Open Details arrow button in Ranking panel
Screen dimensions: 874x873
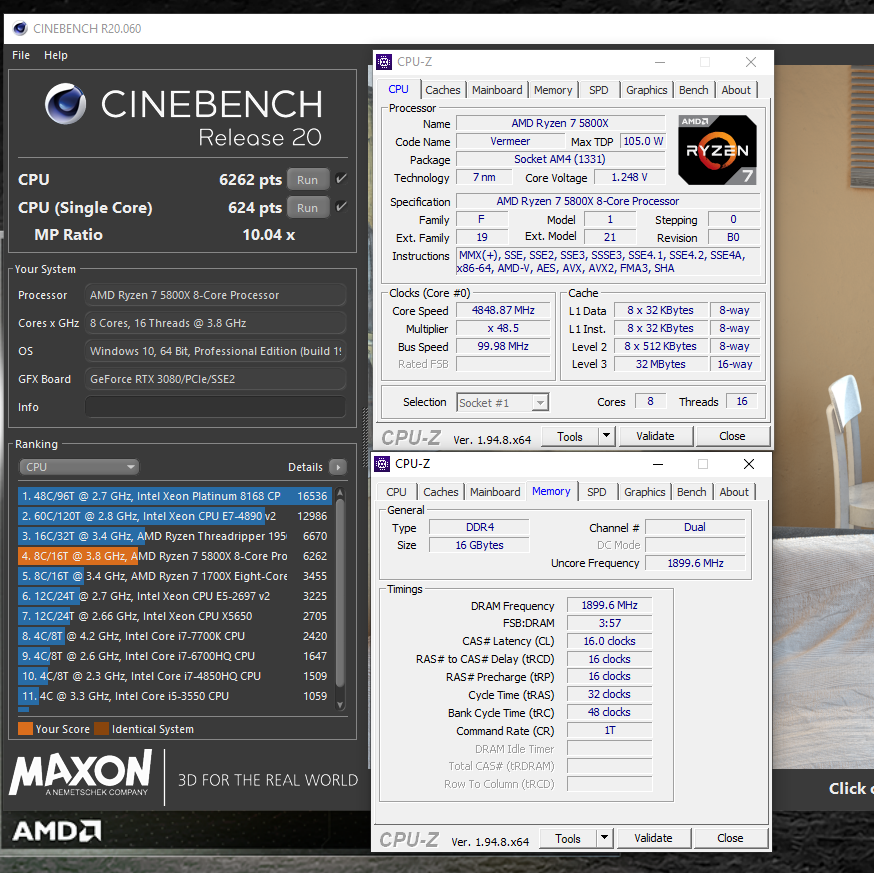pyautogui.click(x=338, y=467)
